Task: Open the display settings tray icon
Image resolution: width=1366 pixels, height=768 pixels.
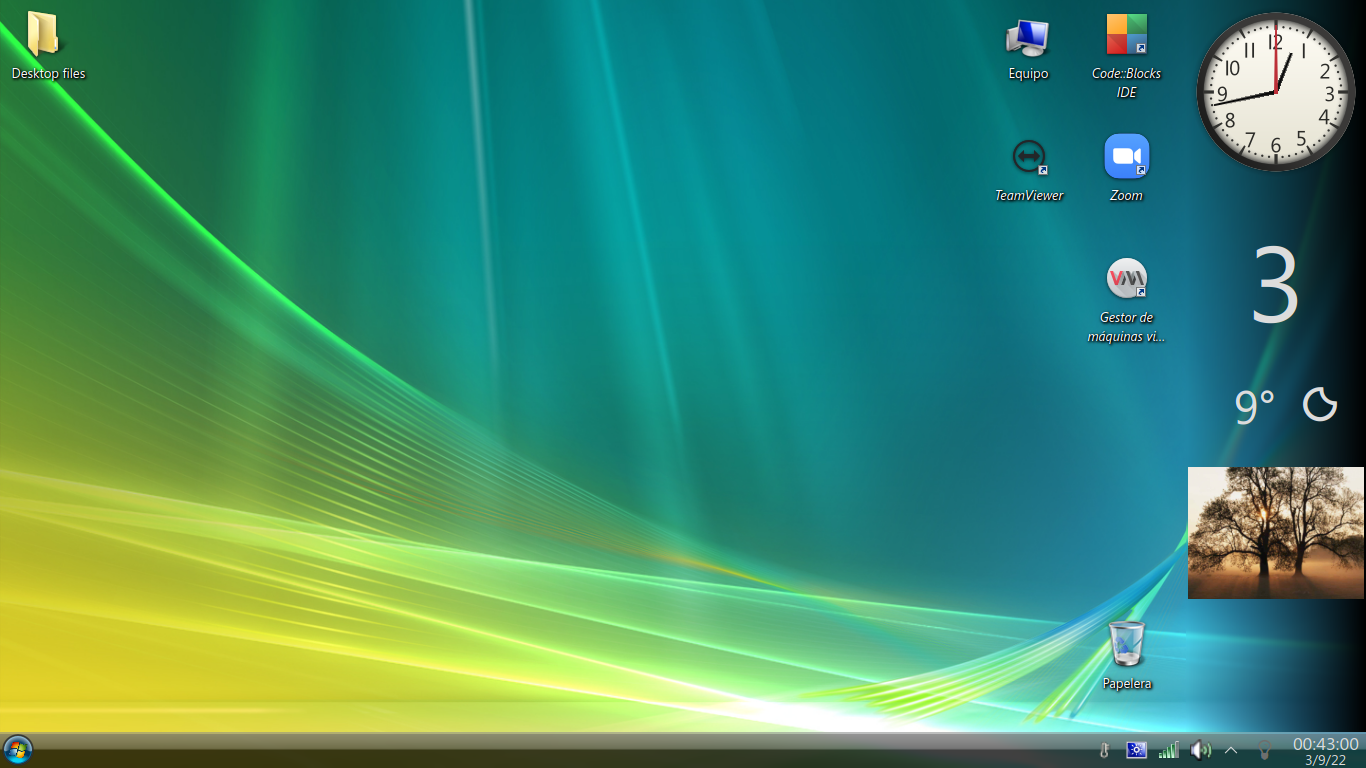Action: pyautogui.click(x=1136, y=749)
